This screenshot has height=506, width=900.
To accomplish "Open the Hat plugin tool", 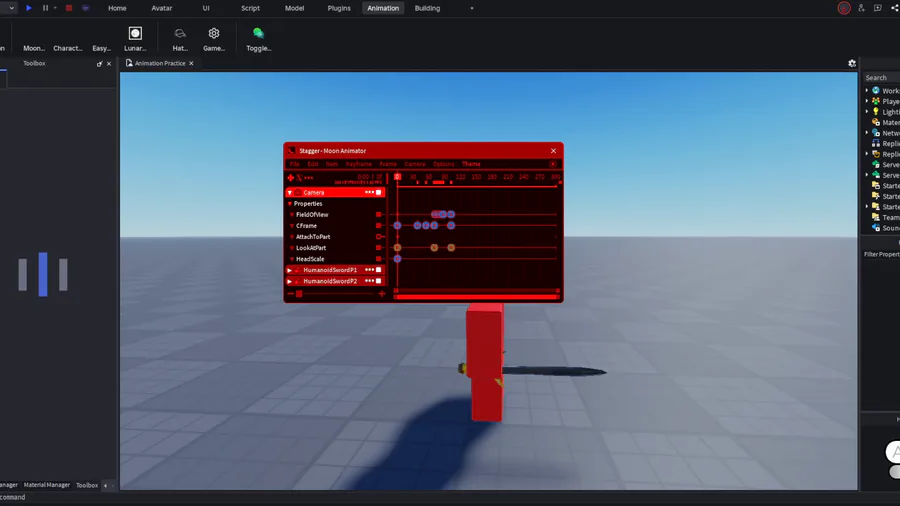I will [180, 38].
